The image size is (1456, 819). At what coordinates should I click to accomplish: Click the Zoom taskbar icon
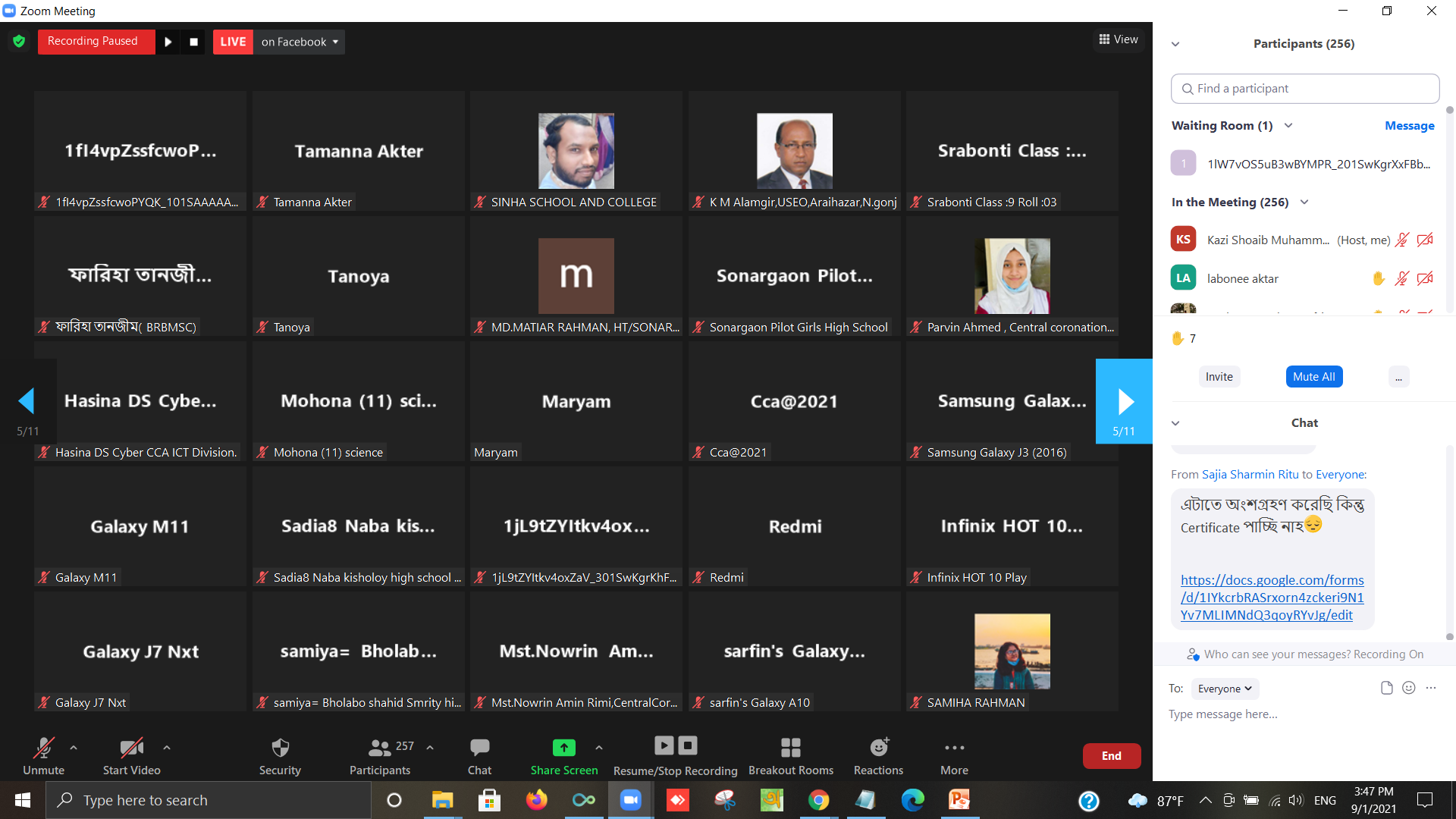(x=630, y=800)
